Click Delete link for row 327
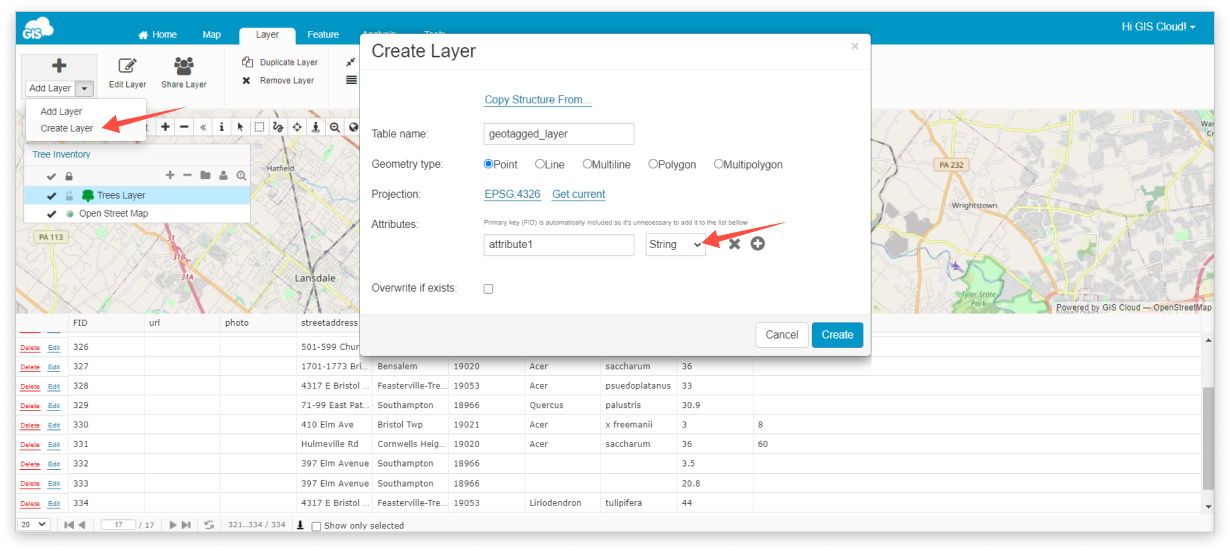The height and width of the screenshot is (552, 1230). pyautogui.click(x=30, y=367)
